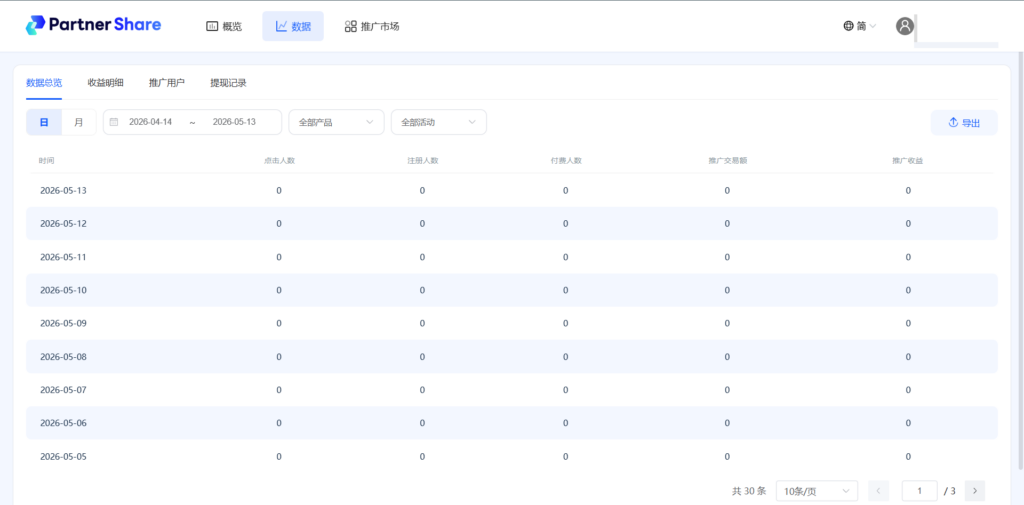Open the 提现记录 tab
The image size is (1024, 505).
click(x=228, y=83)
